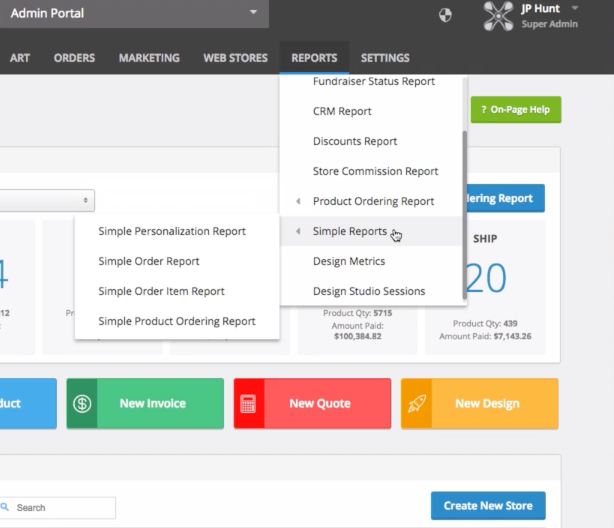The height and width of the screenshot is (528, 614).
Task: Open Design Studio Sessions
Action: (x=369, y=291)
